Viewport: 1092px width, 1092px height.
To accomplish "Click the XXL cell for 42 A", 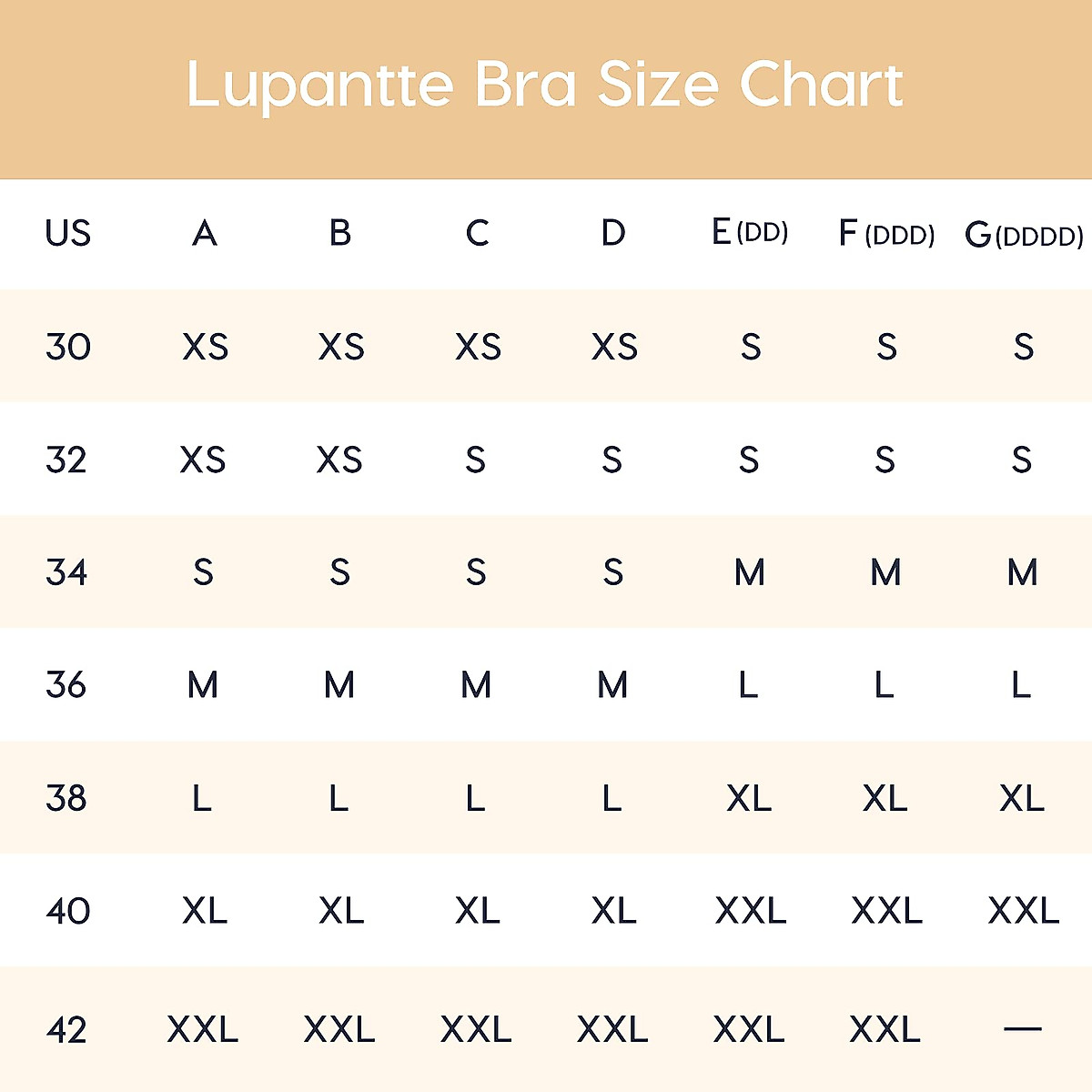I will point(203,1029).
